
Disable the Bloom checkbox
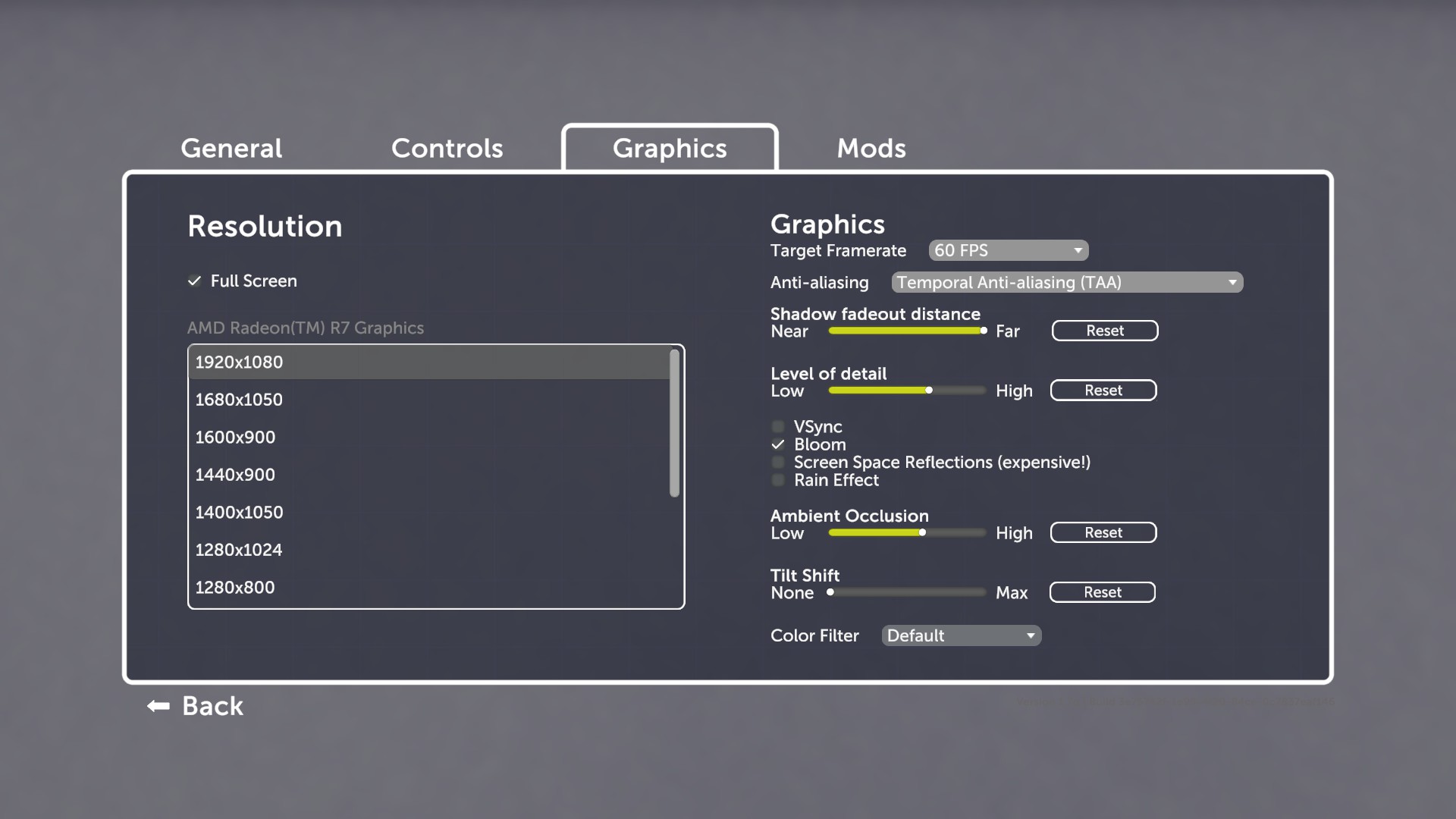778,444
